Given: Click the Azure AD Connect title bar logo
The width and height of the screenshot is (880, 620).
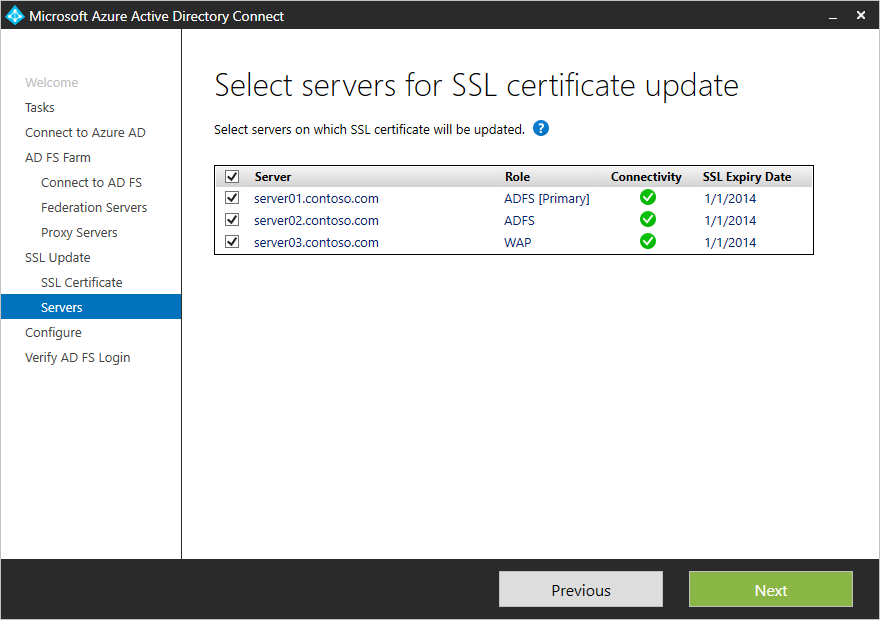Looking at the screenshot, I should tap(17, 15).
